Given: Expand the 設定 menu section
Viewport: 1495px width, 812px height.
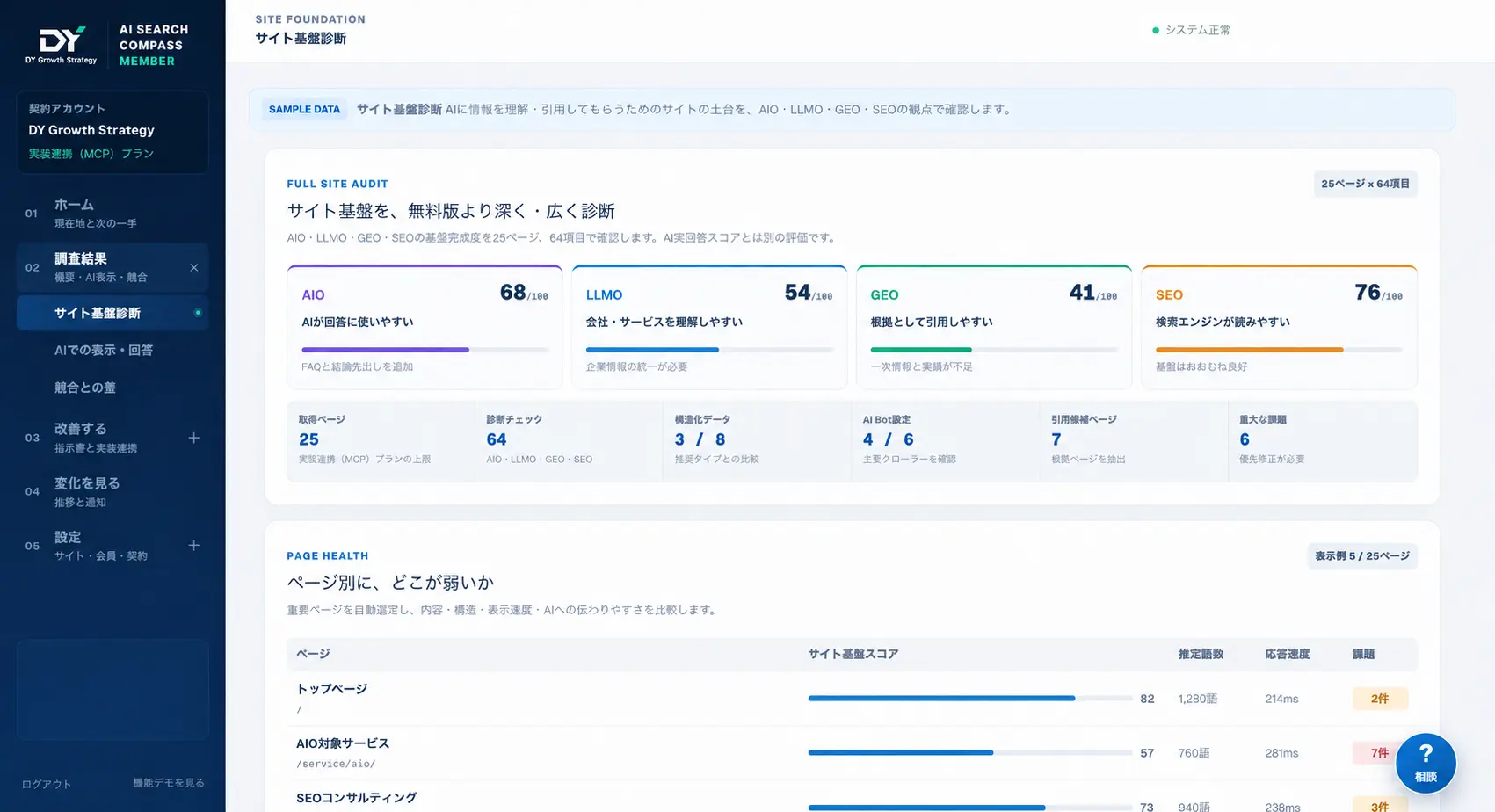Looking at the screenshot, I should [194, 546].
